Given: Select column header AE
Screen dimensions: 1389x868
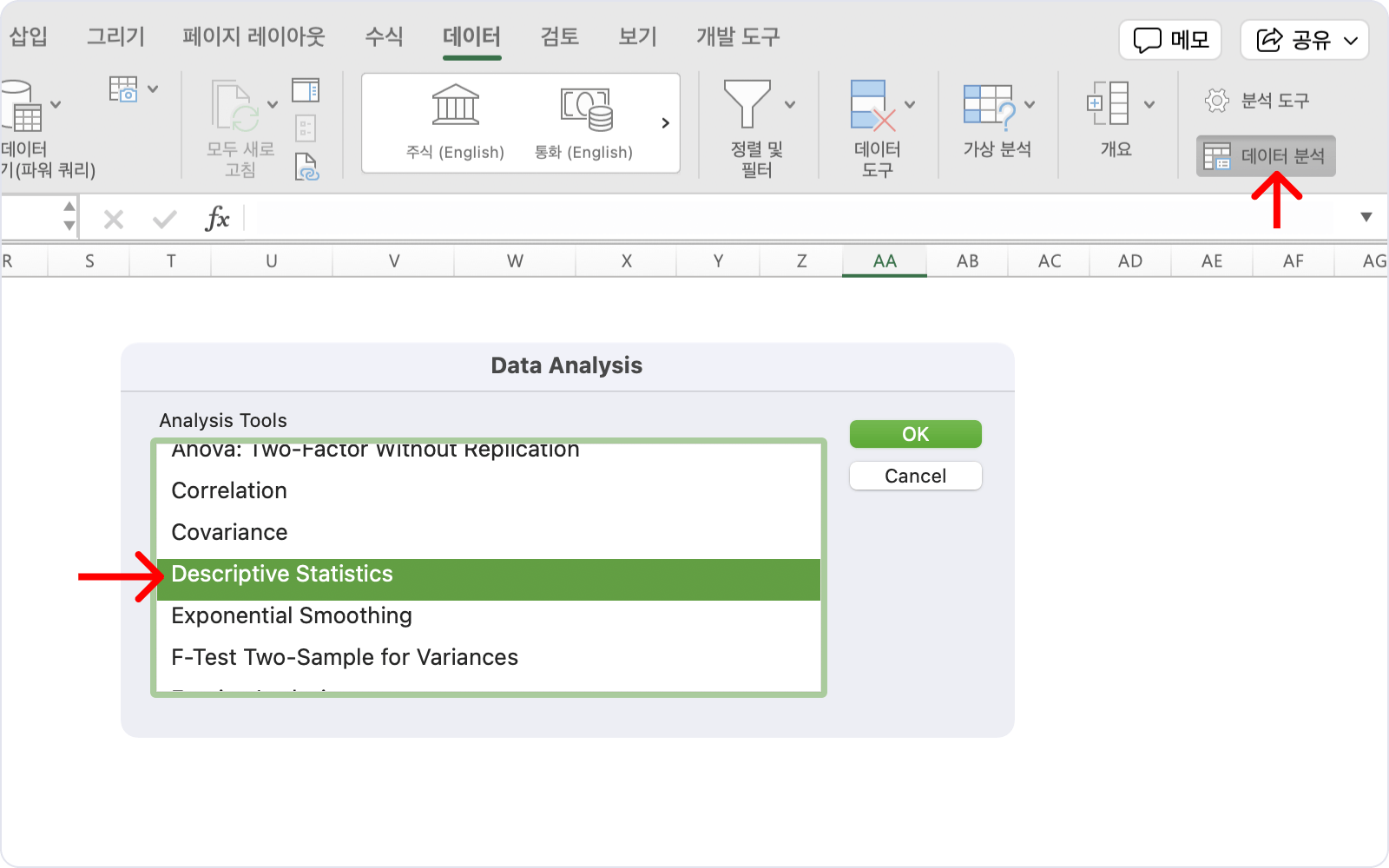Looking at the screenshot, I should 1212,261.
